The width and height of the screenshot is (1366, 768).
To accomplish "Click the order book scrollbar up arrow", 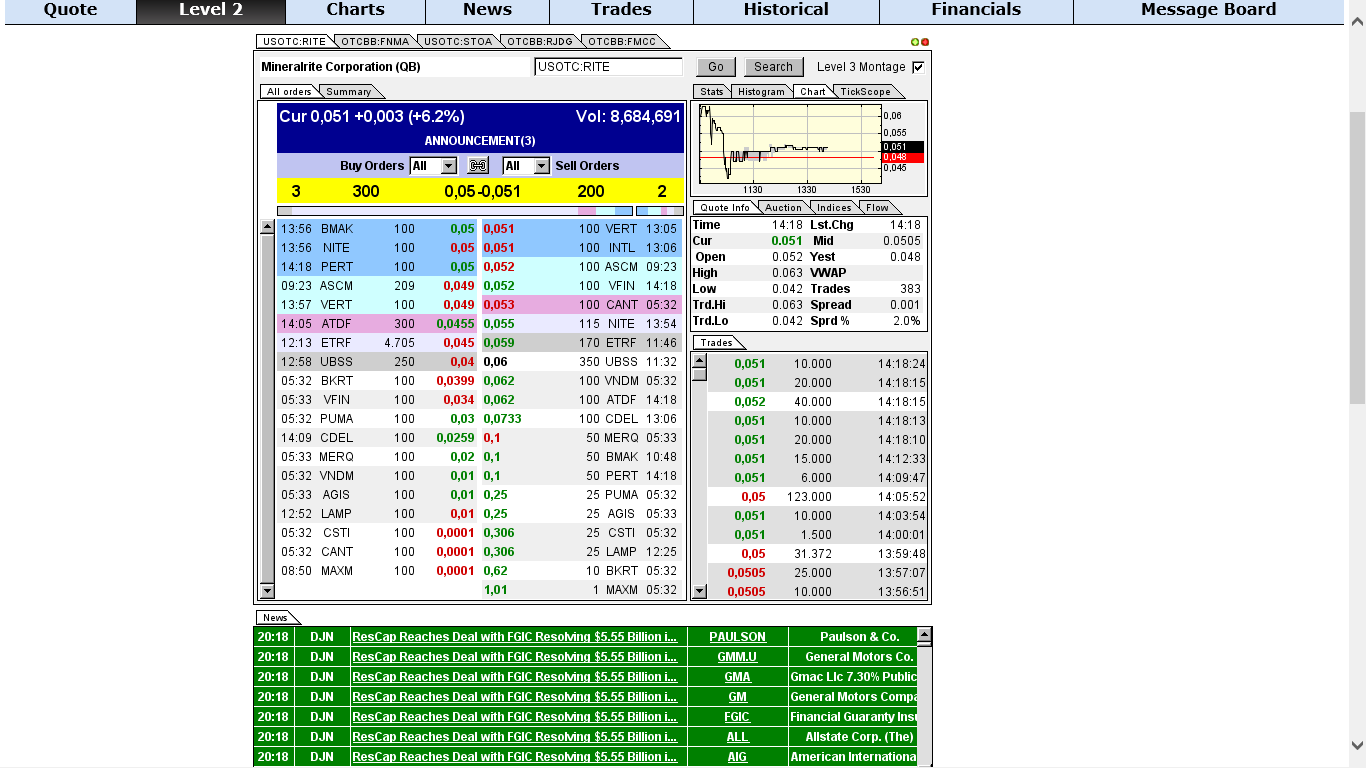I will 267,227.
